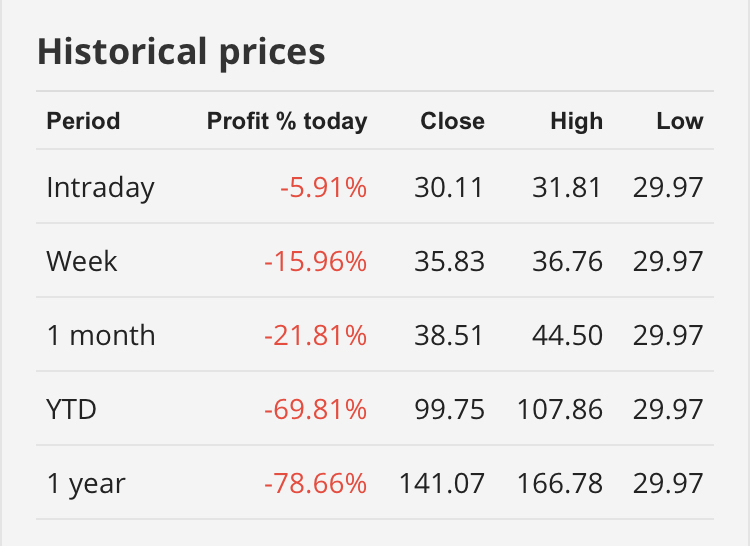Select the -15.96% weekly profit value
This screenshot has width=750, height=546.
click(315, 261)
